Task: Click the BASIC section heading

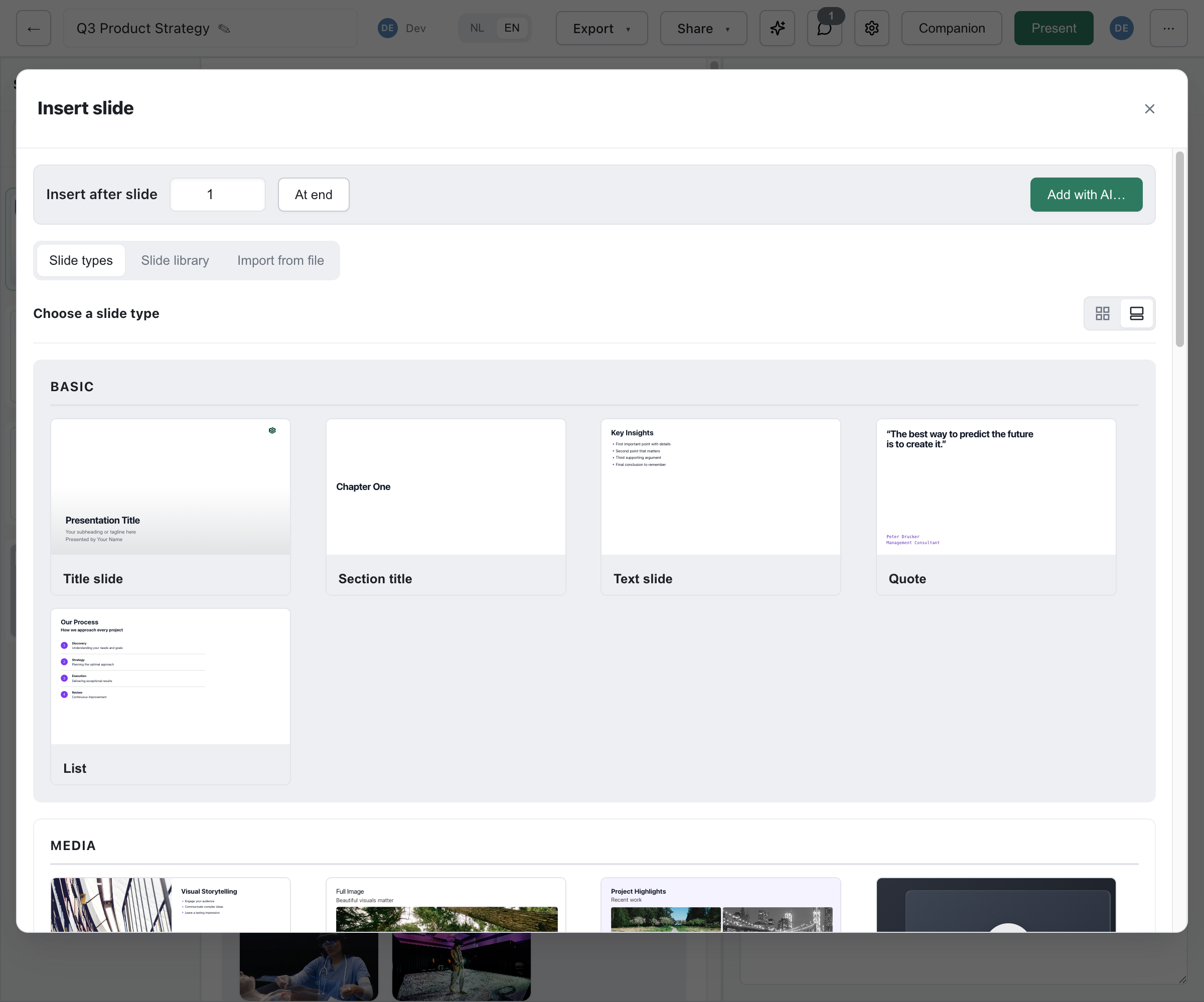Action: (x=72, y=387)
